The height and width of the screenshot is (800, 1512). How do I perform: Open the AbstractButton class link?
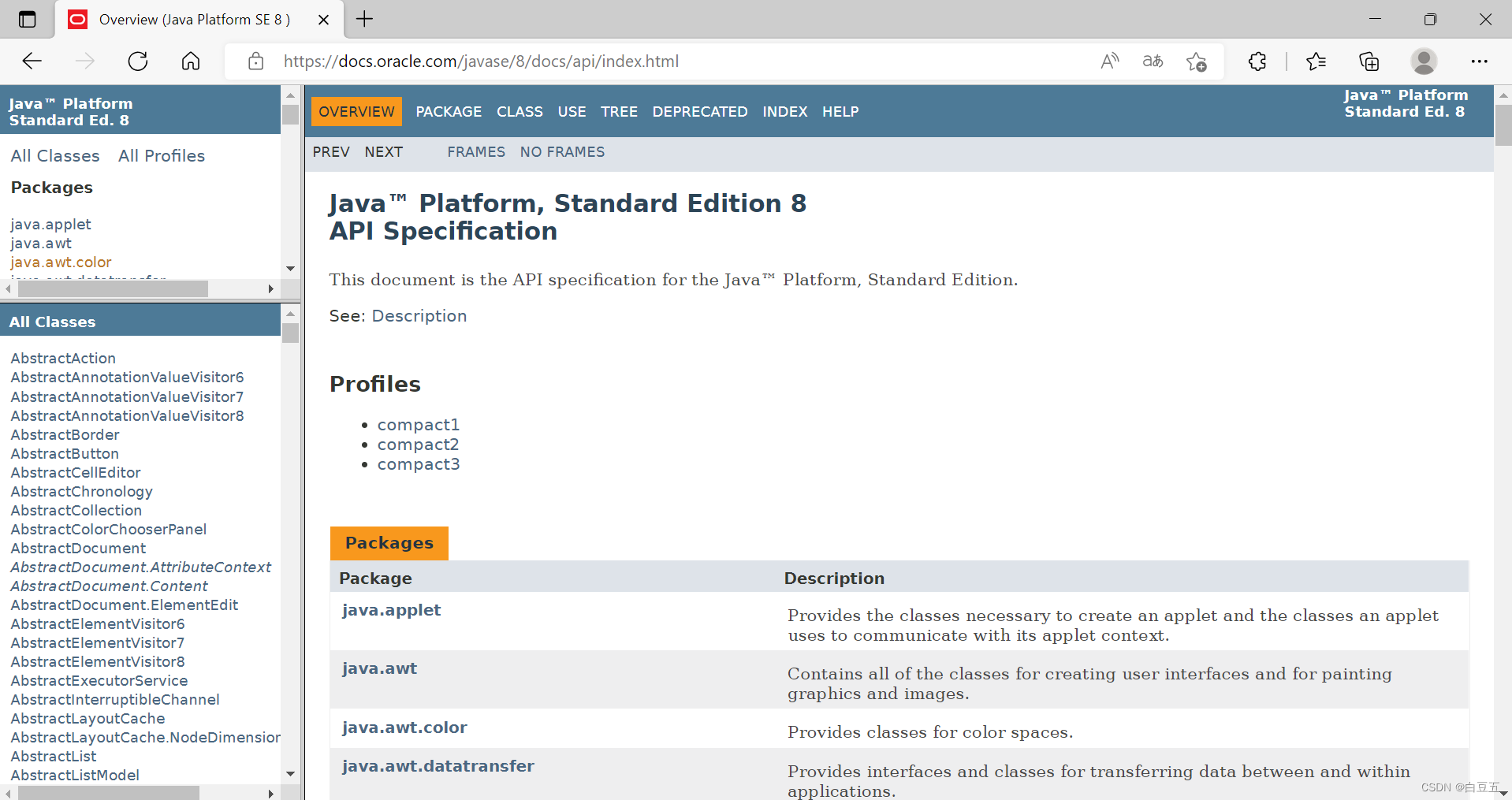65,454
